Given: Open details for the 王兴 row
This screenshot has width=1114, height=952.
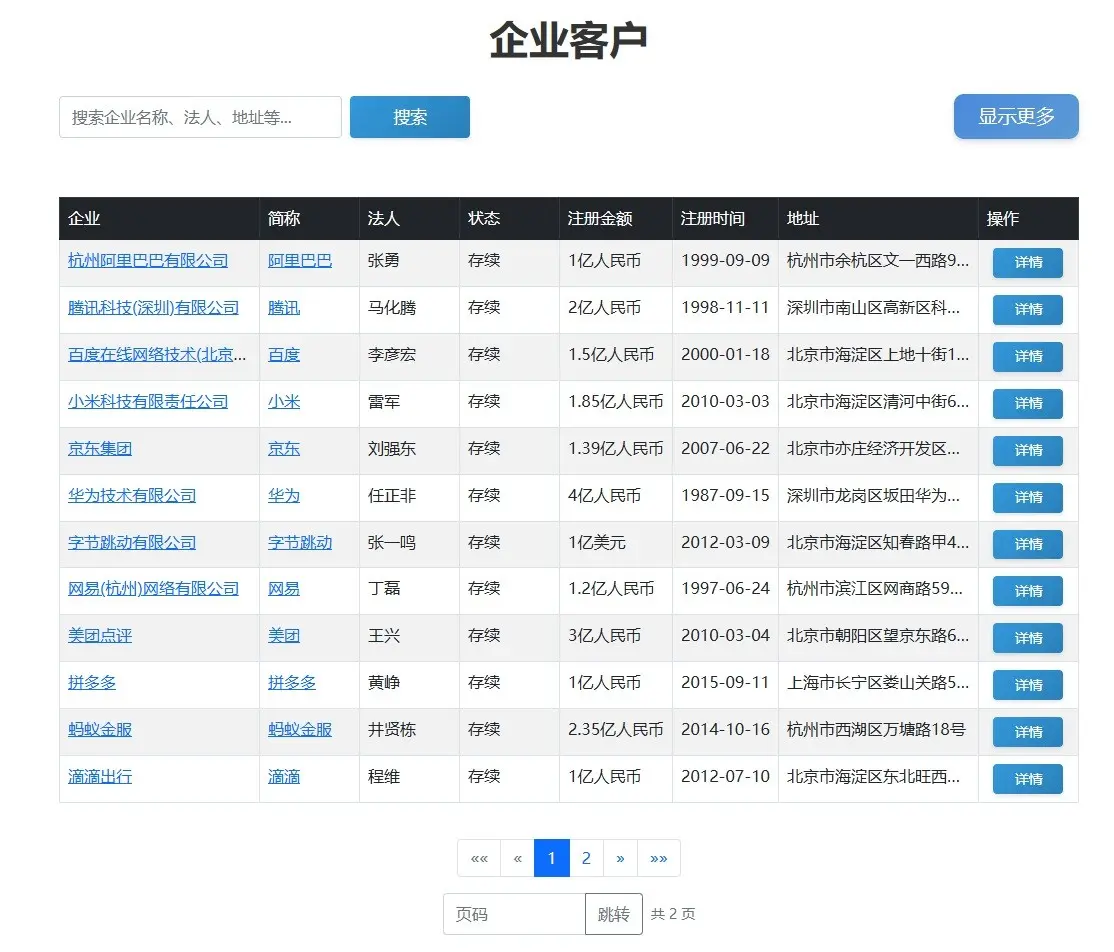Looking at the screenshot, I should (1027, 638).
